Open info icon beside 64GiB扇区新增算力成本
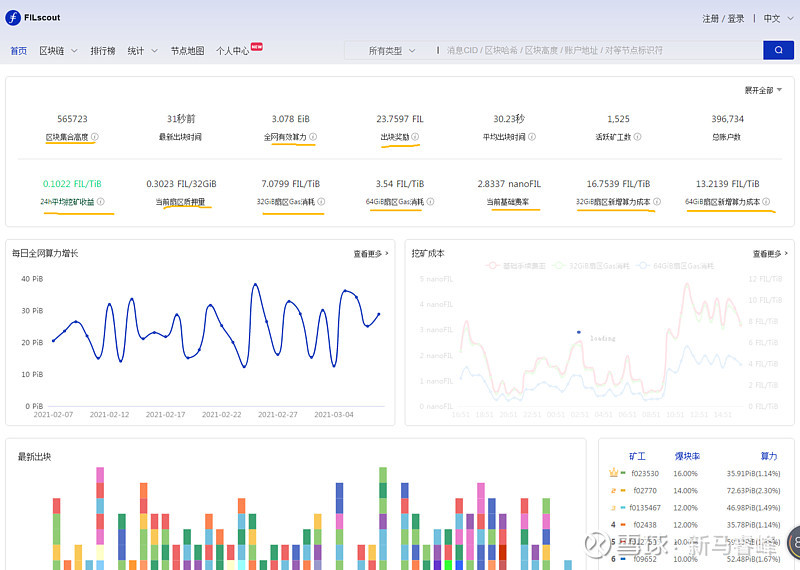Screen dimensions: 800x570 coord(766,202)
